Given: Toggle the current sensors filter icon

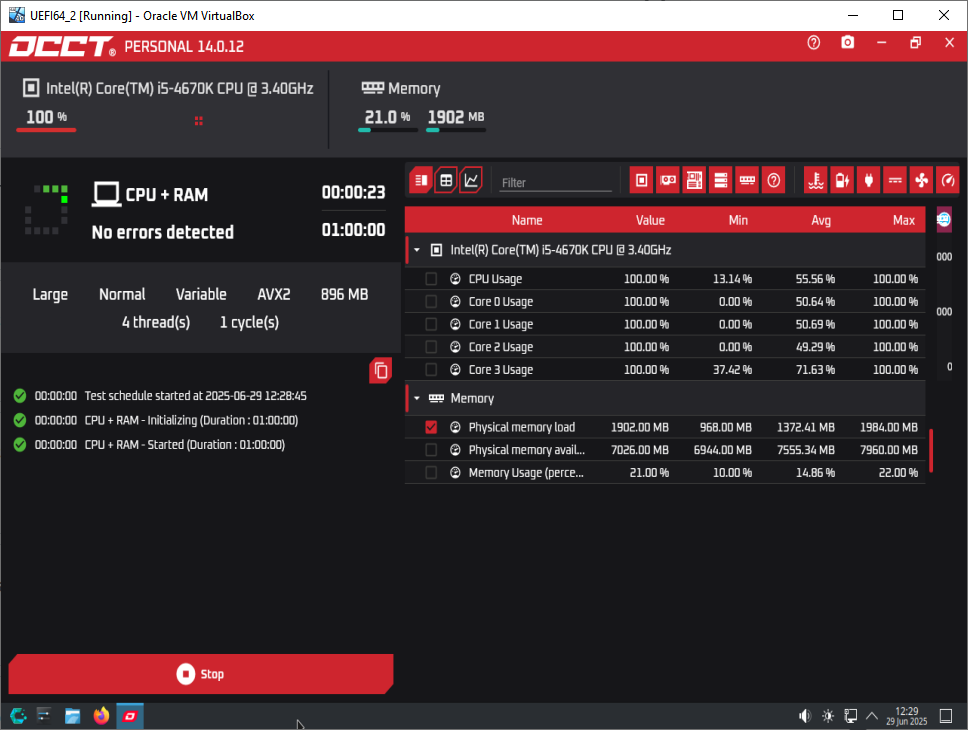Looking at the screenshot, I should pos(895,180).
